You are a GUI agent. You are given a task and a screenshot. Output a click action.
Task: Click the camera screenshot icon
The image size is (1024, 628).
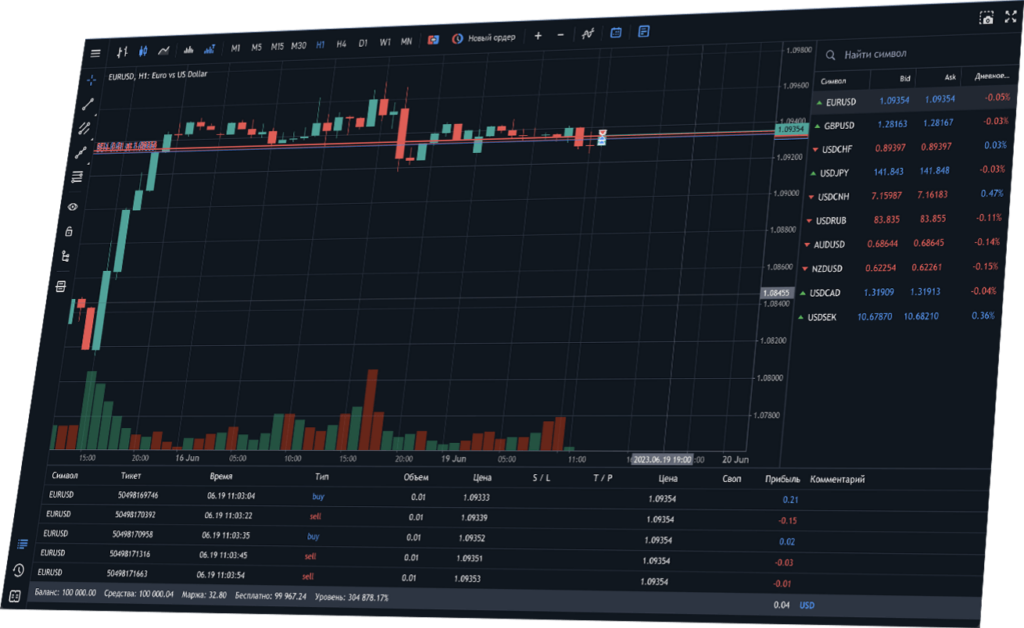click(987, 17)
